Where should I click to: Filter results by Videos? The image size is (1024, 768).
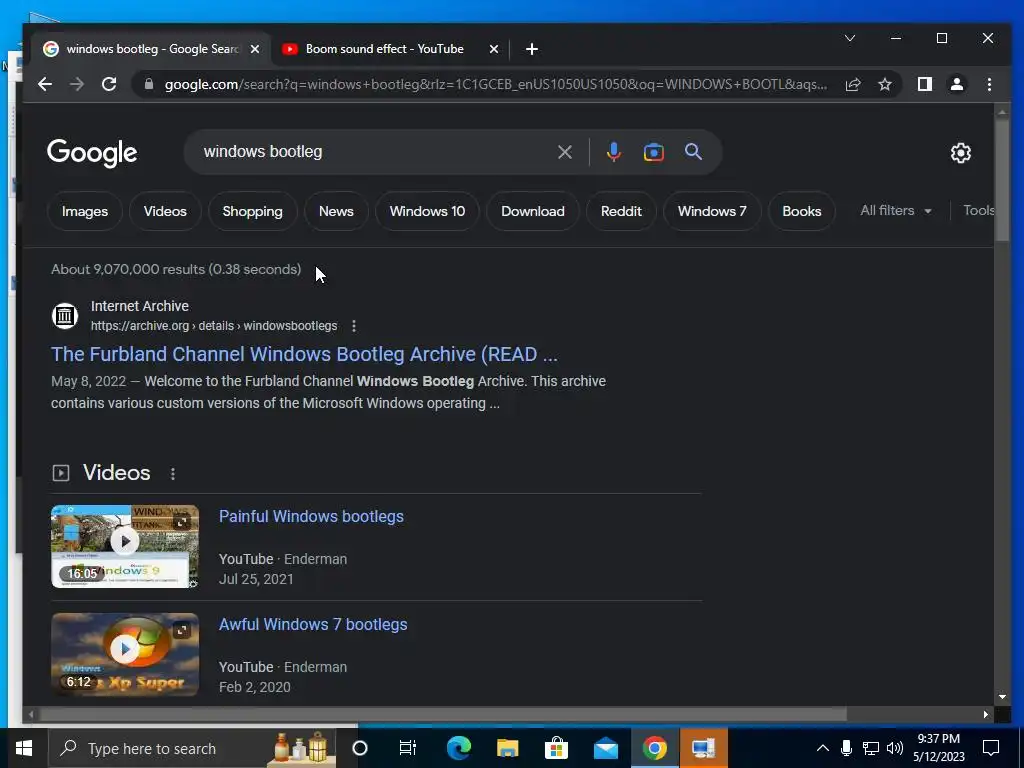(165, 212)
